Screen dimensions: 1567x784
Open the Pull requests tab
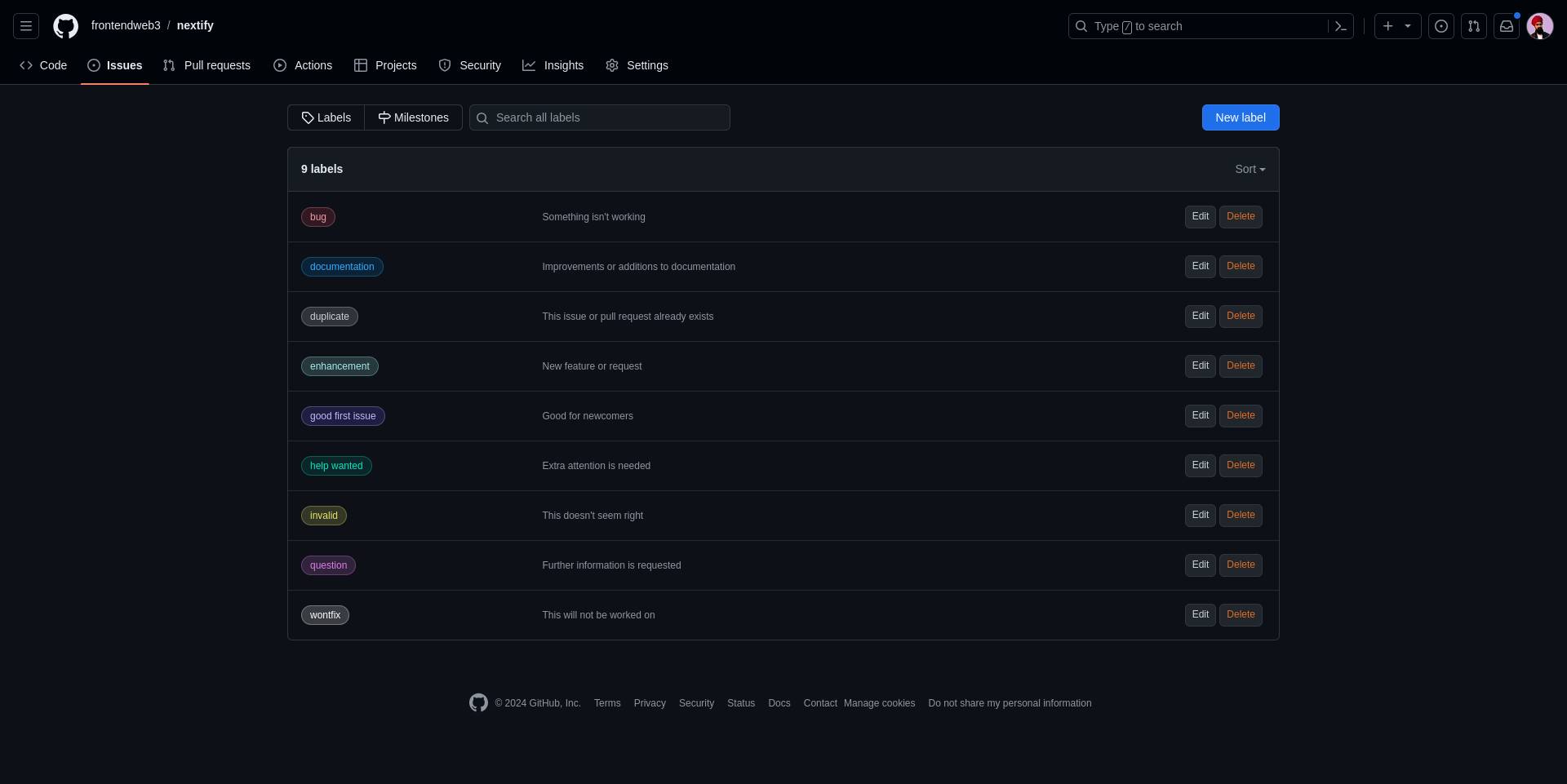point(206,65)
